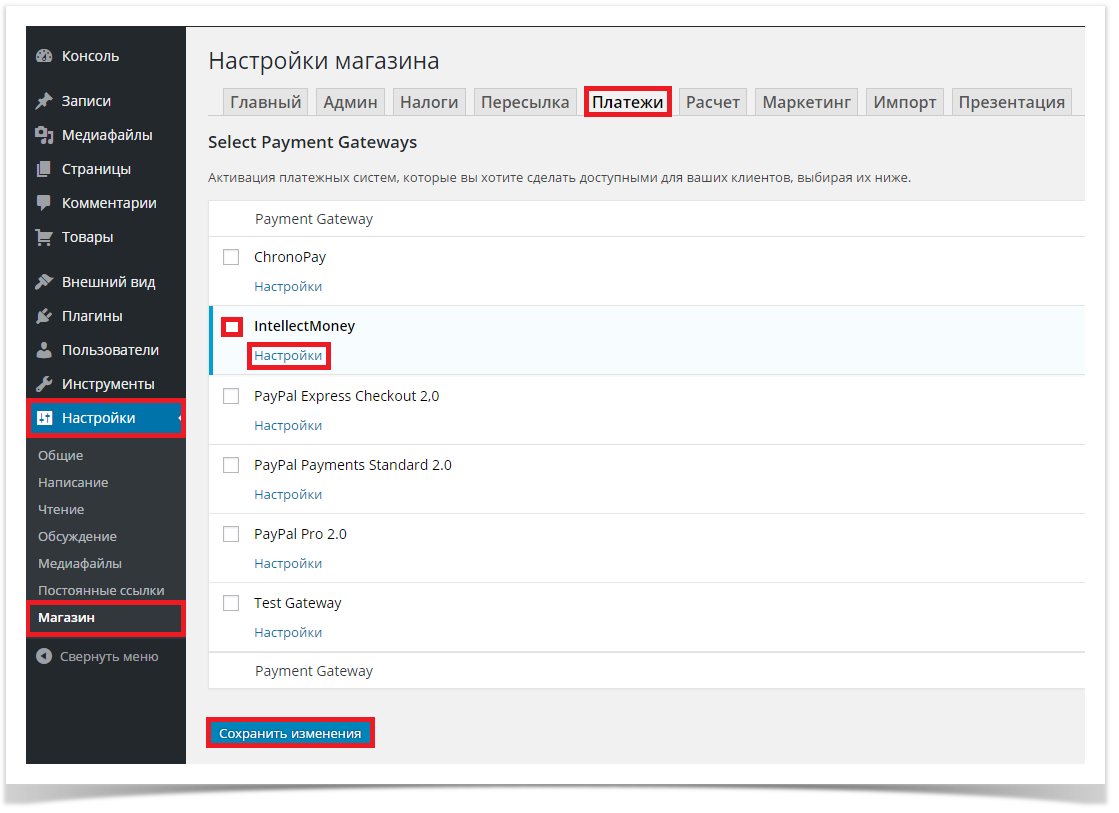Collapse the sidebar with Свернуть меню
Image resolution: width=1119 pixels, height=813 pixels.
(97, 657)
